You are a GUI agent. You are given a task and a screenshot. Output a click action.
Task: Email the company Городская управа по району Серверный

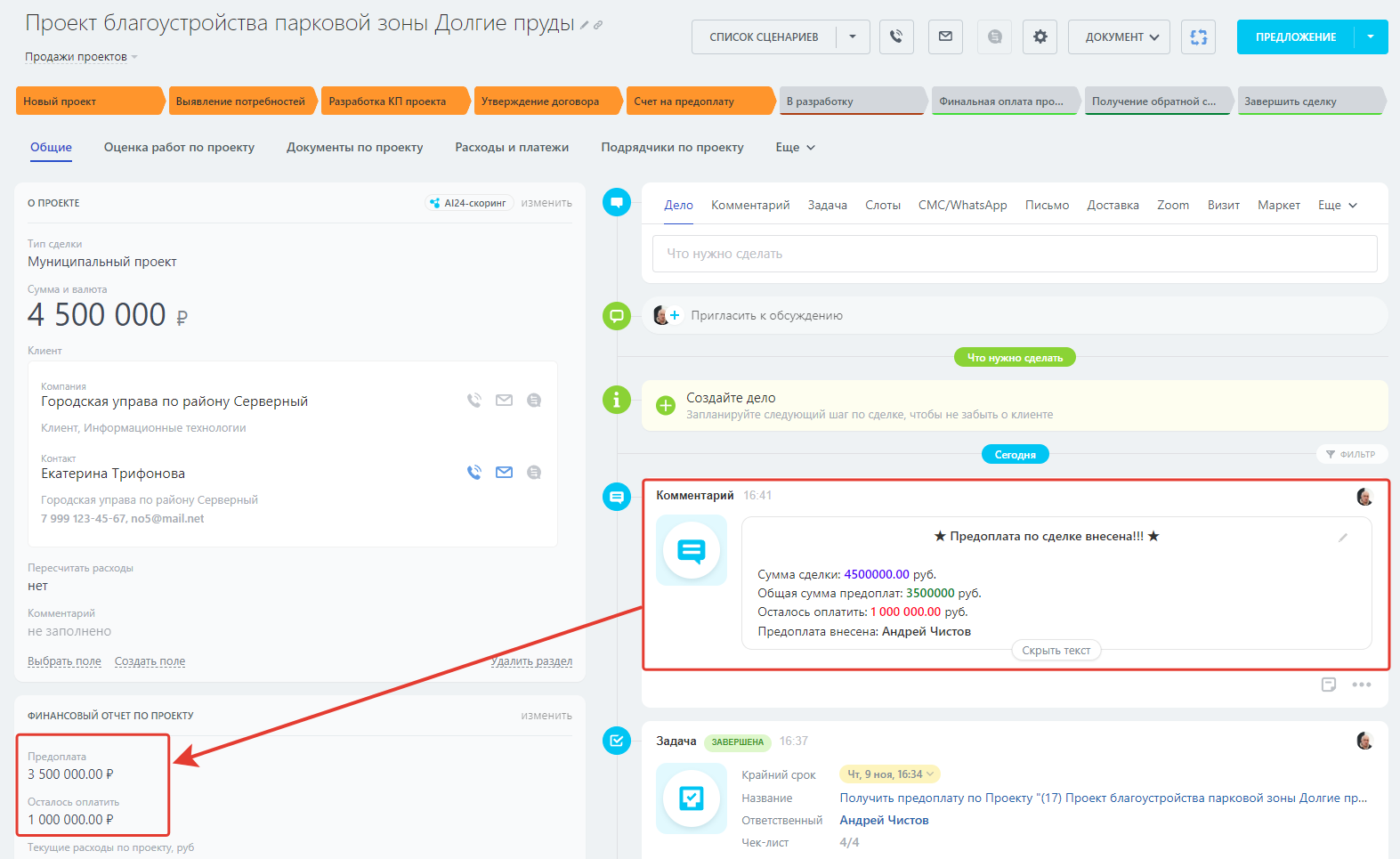point(504,401)
